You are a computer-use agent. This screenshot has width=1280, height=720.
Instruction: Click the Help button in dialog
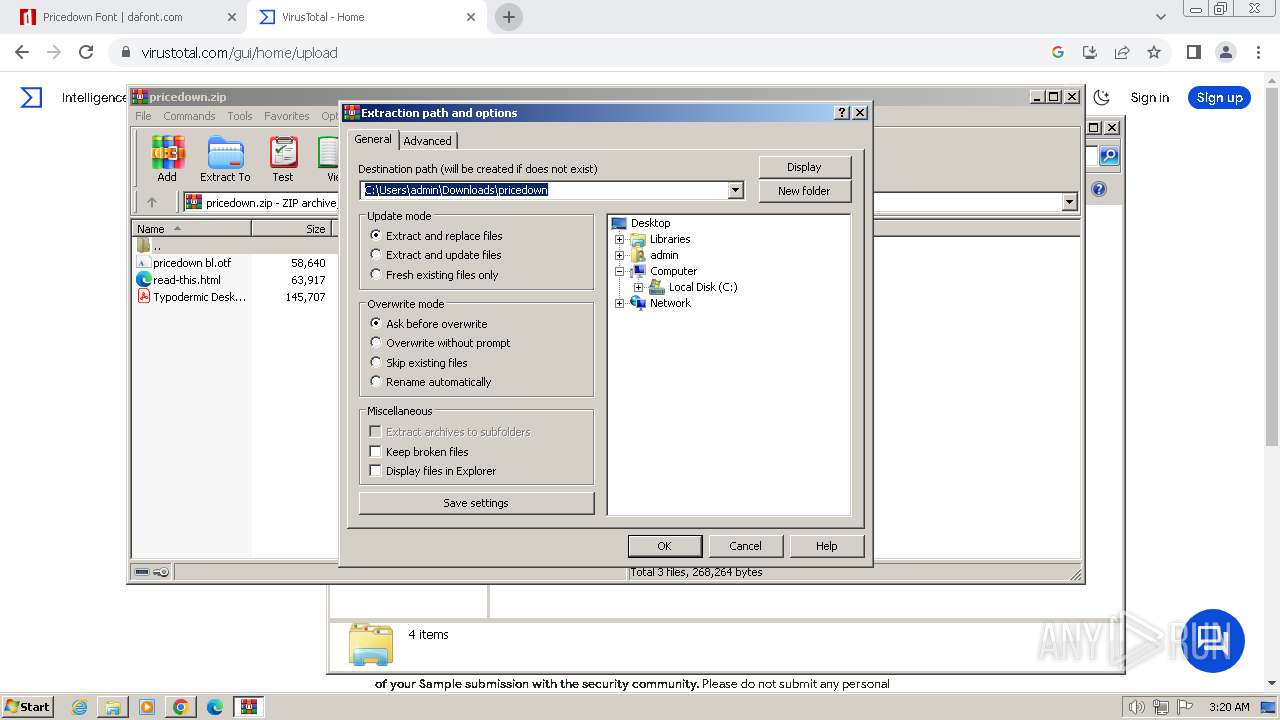click(826, 546)
